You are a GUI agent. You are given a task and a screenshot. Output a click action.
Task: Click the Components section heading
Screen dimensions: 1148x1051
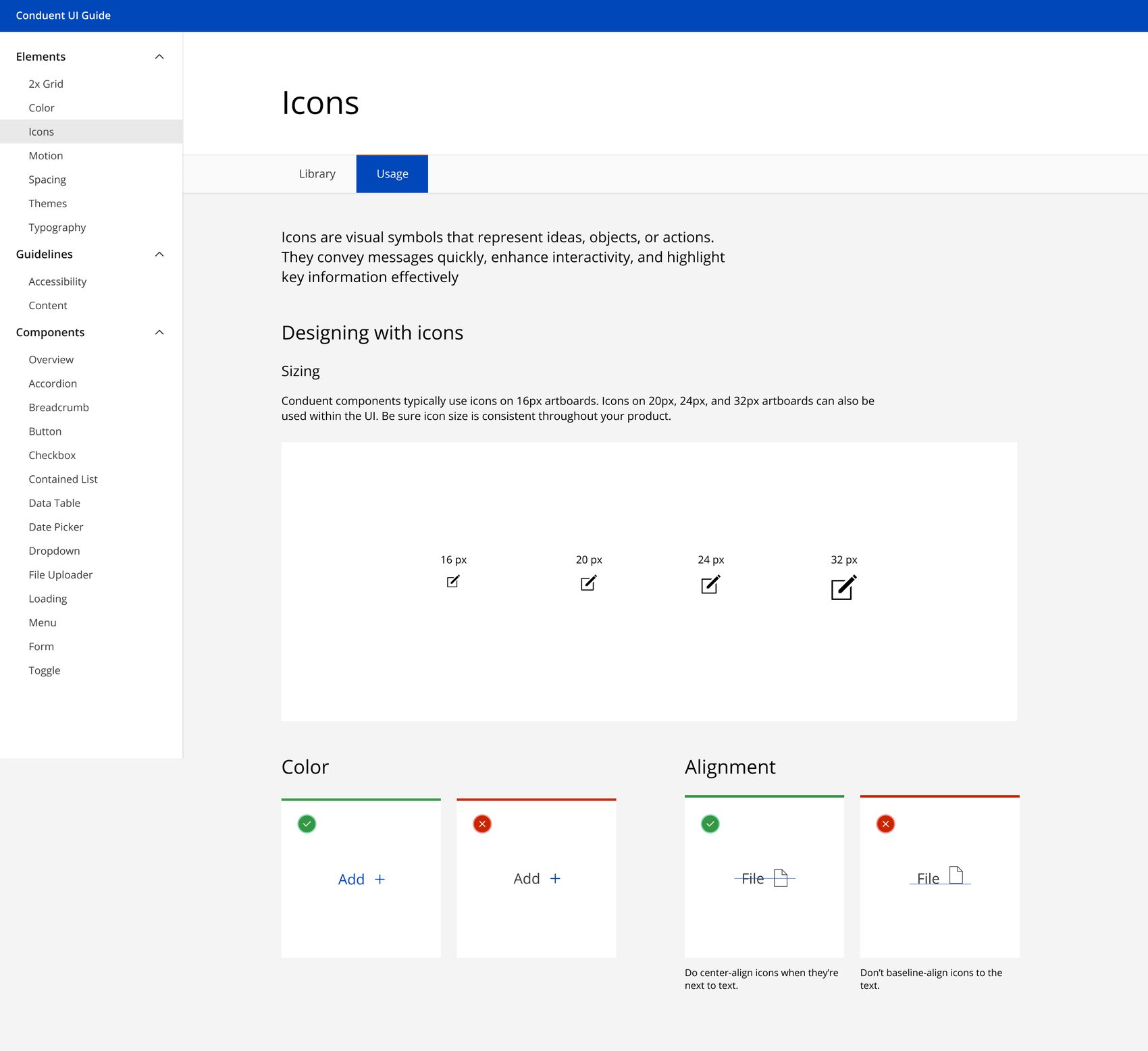51,332
